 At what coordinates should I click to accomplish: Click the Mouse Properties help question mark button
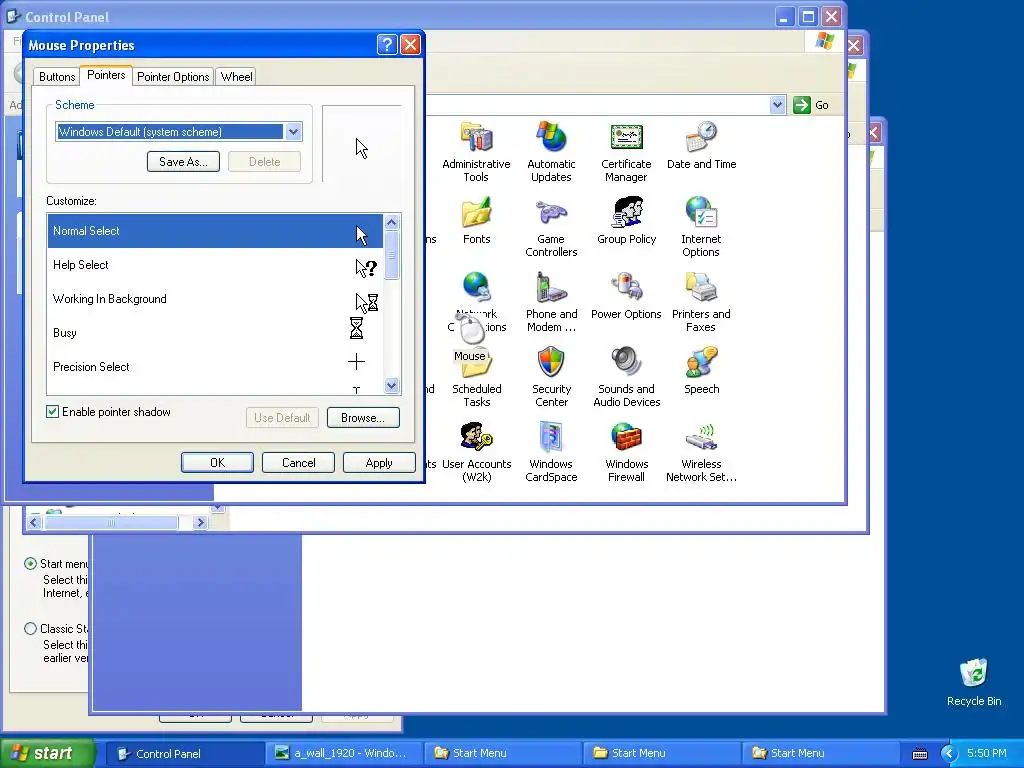click(x=387, y=44)
